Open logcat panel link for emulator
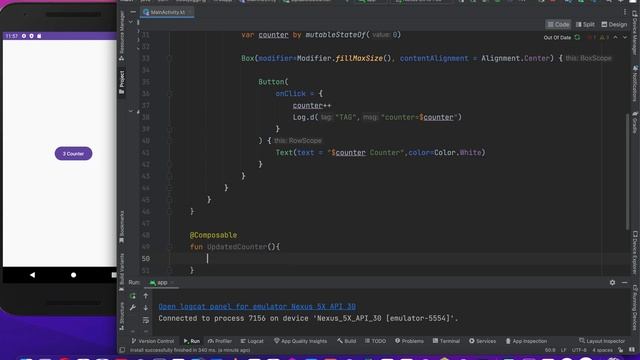 (x=257, y=307)
